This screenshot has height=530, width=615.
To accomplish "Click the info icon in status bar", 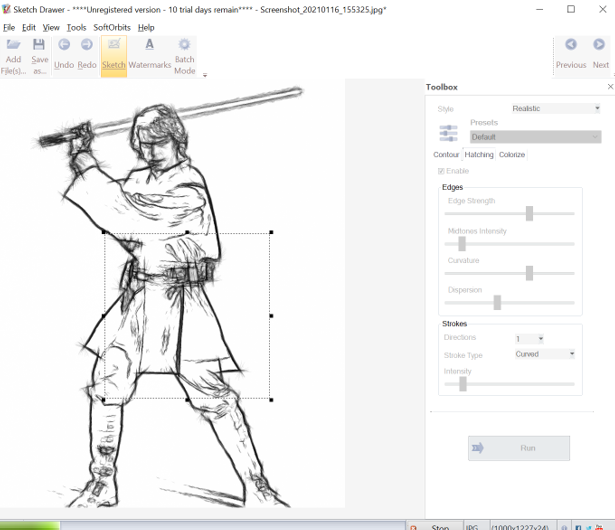I will point(564,527).
